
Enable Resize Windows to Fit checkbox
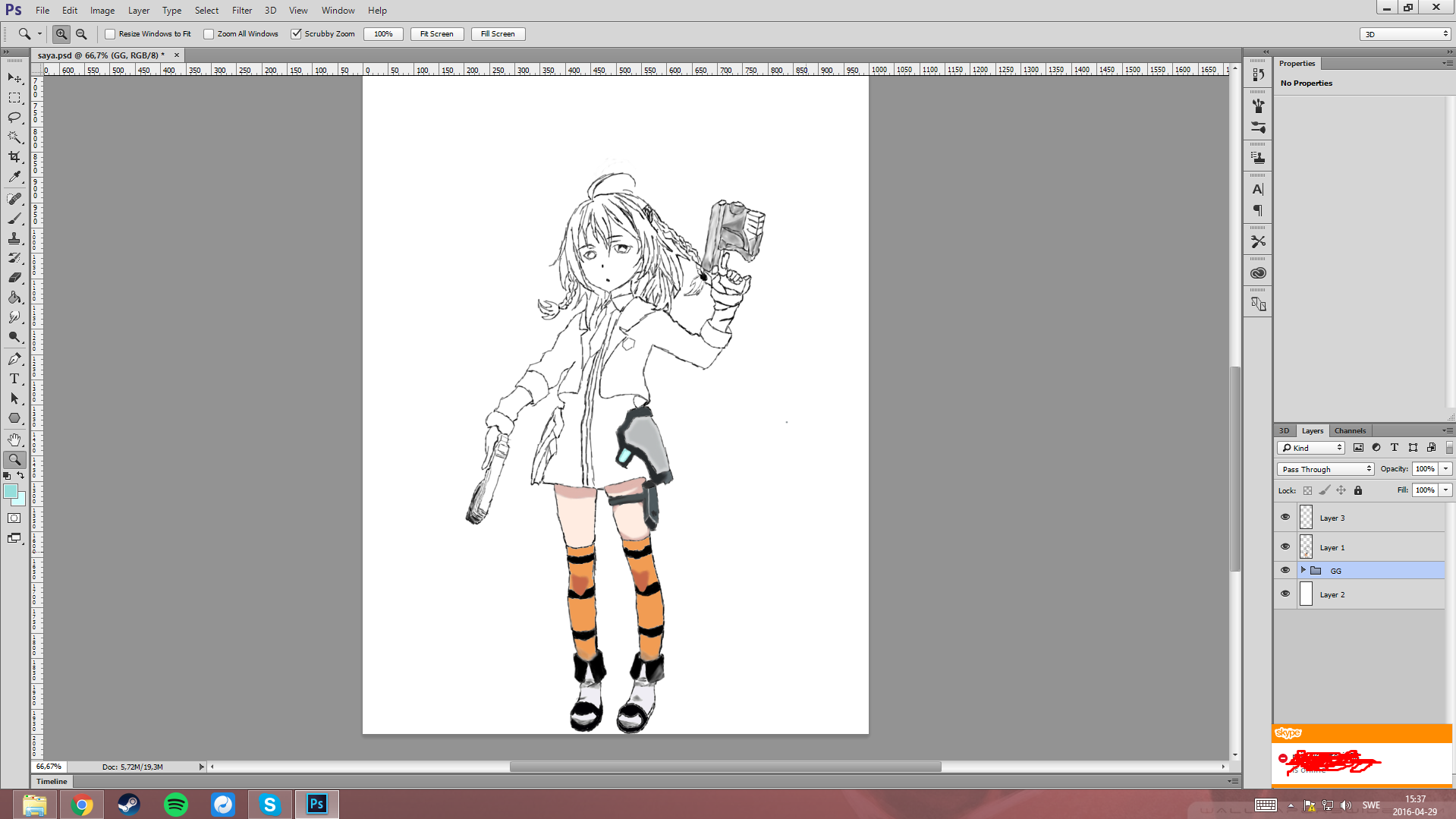point(111,34)
